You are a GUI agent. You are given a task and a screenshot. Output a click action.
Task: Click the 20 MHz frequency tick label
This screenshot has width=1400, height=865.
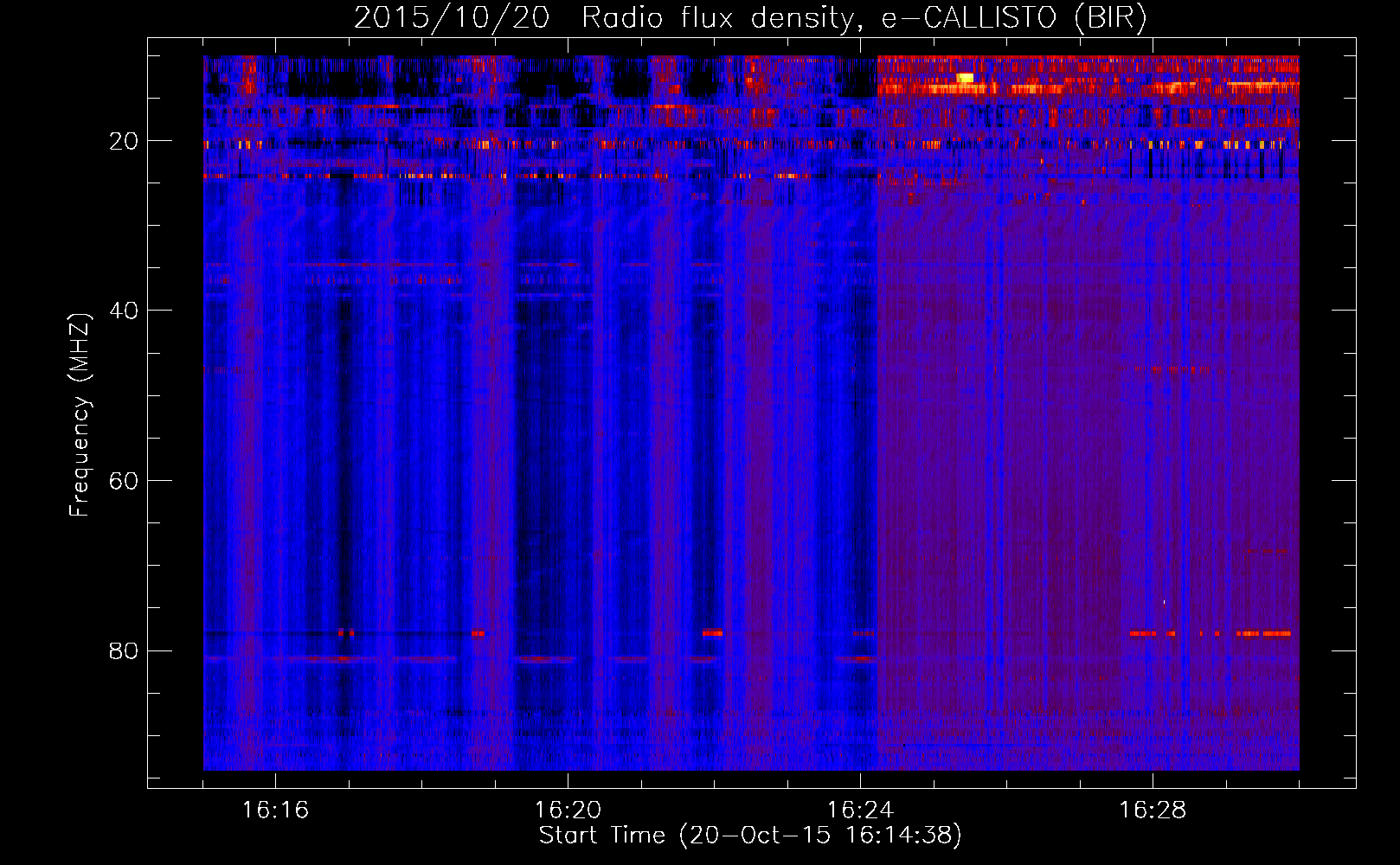pos(125,141)
